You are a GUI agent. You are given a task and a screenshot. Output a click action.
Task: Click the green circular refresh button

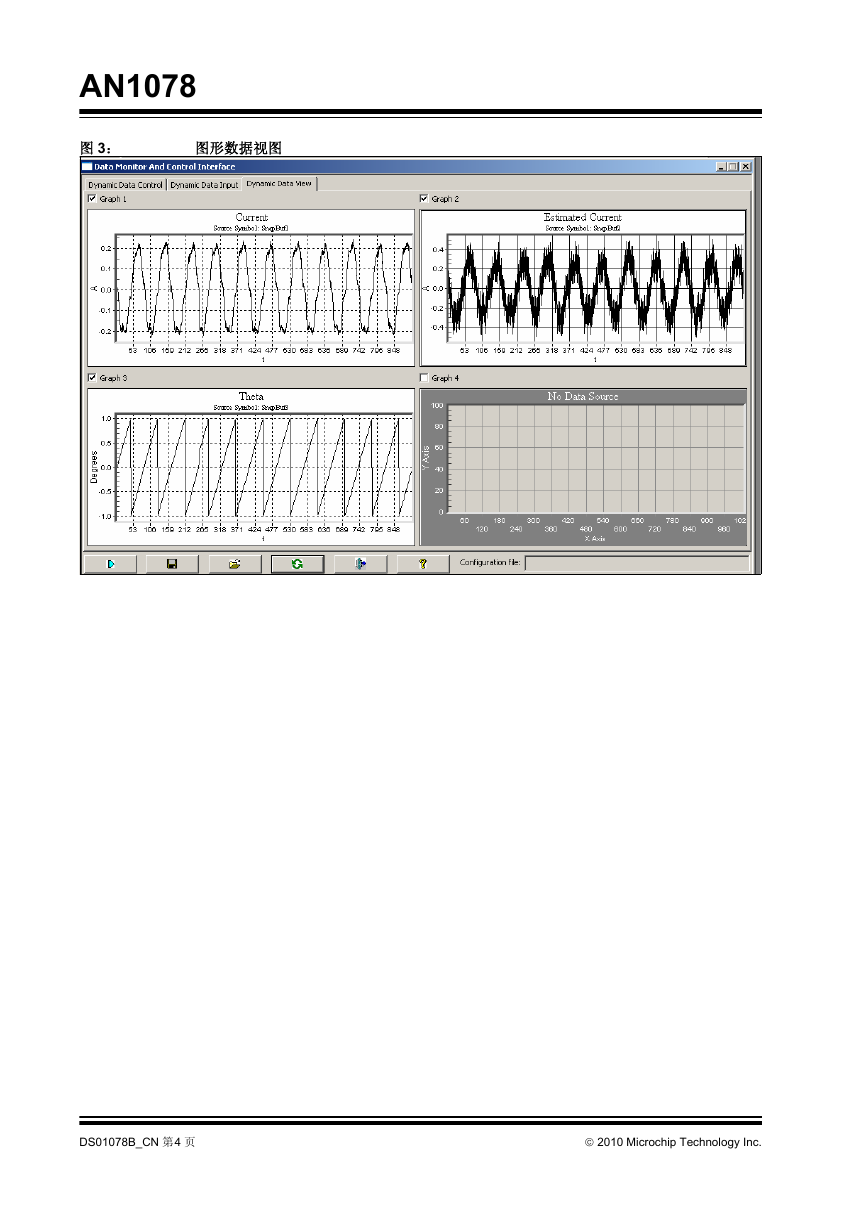pos(297,564)
